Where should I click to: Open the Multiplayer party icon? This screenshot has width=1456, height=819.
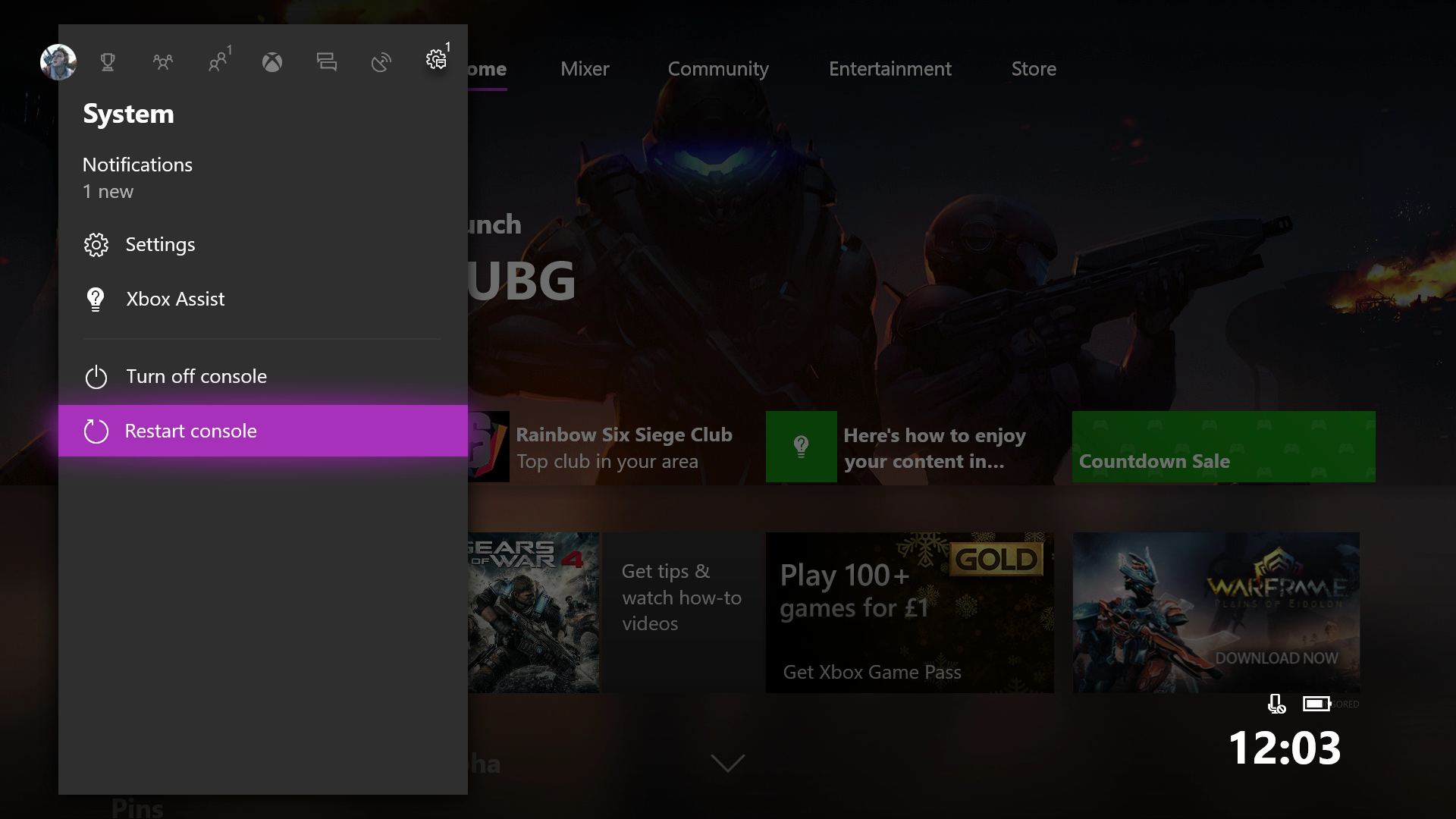click(x=162, y=62)
